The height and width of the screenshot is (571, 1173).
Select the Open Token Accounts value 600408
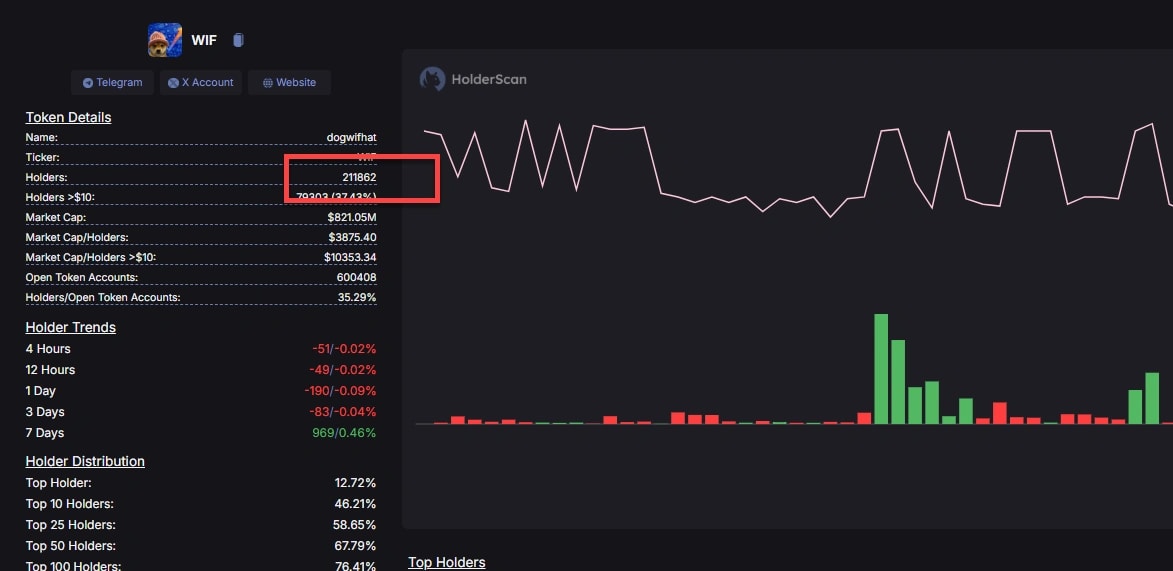357,277
